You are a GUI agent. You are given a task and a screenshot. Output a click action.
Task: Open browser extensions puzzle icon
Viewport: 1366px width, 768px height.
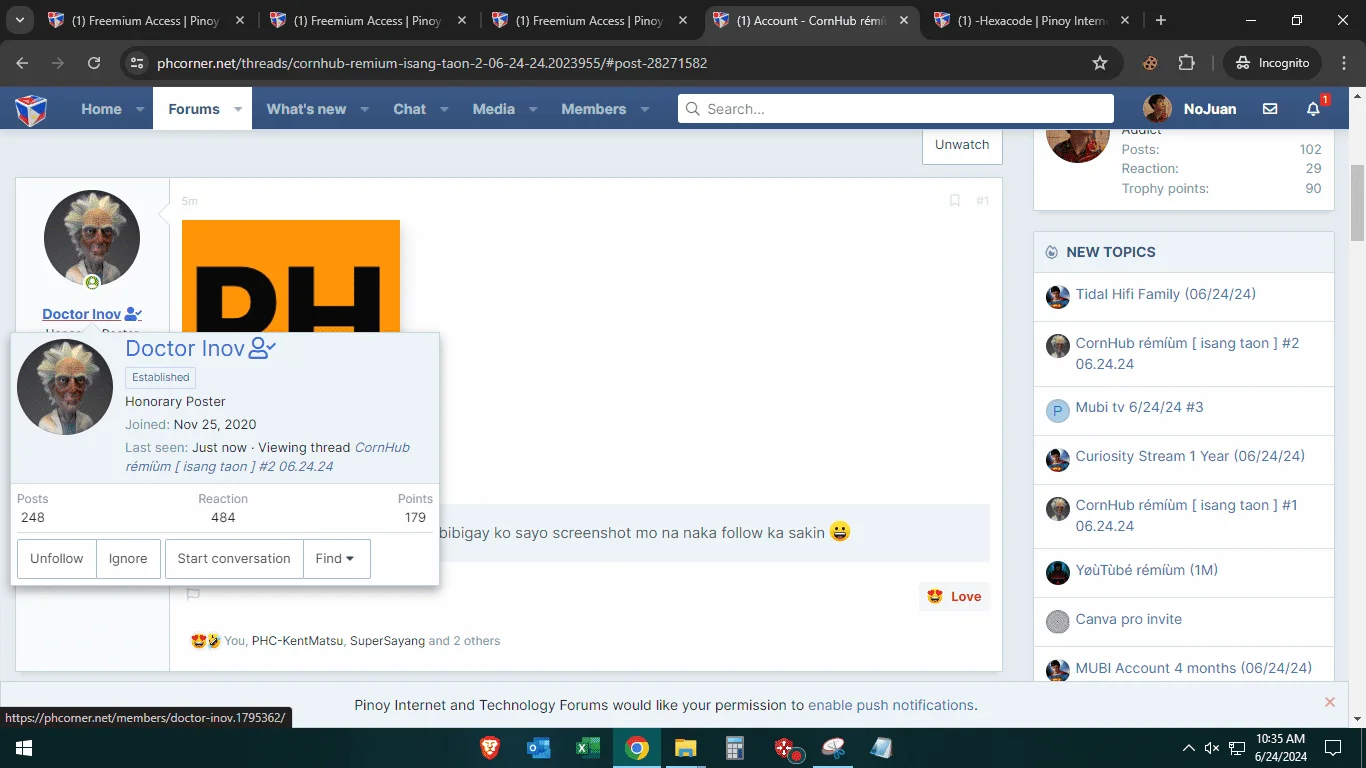pyautogui.click(x=1186, y=63)
